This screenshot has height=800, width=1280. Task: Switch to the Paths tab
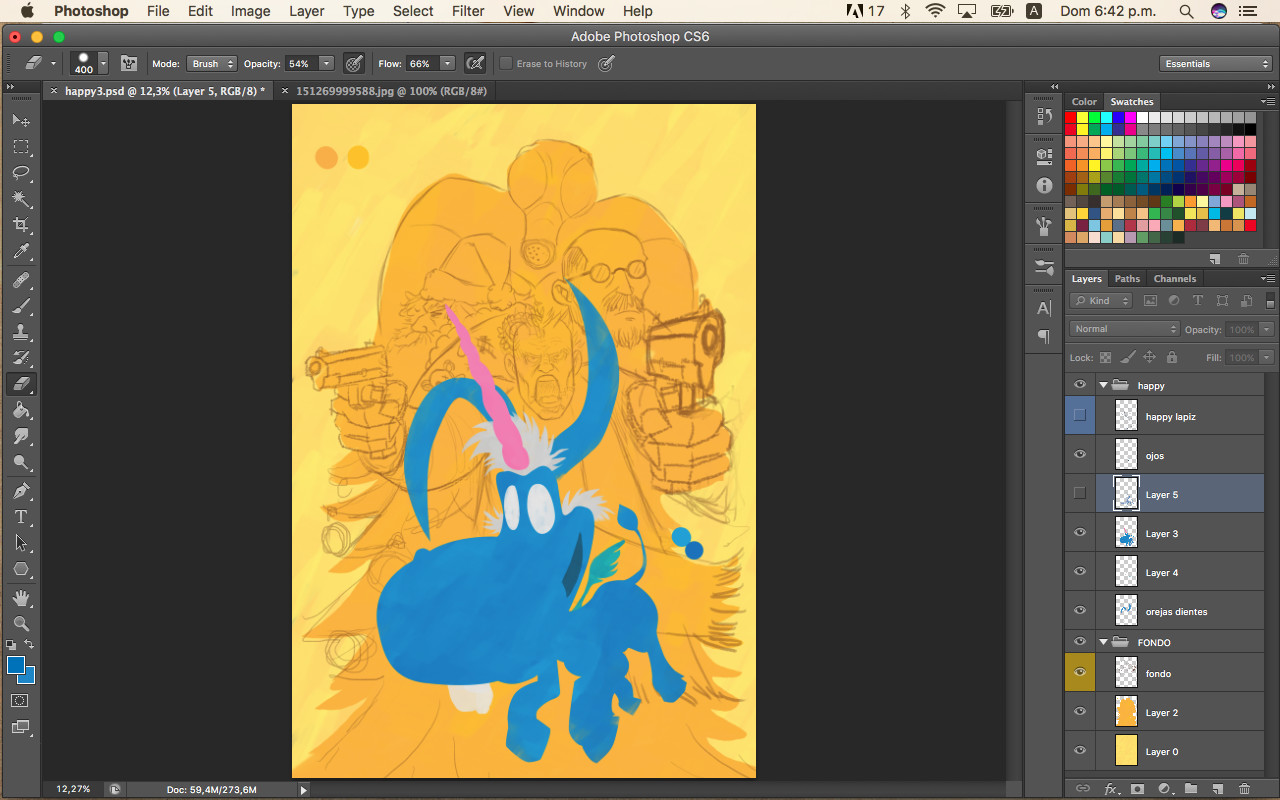[x=1127, y=279]
